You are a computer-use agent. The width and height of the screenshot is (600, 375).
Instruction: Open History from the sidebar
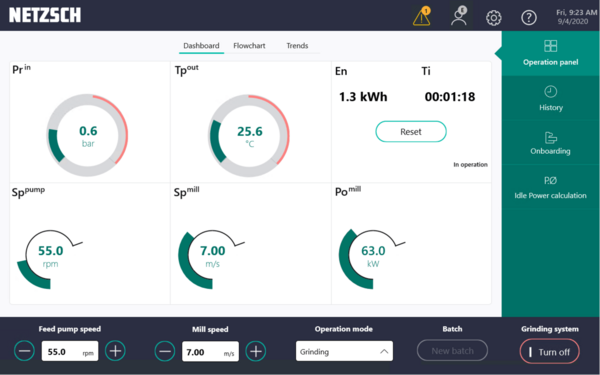click(x=551, y=98)
